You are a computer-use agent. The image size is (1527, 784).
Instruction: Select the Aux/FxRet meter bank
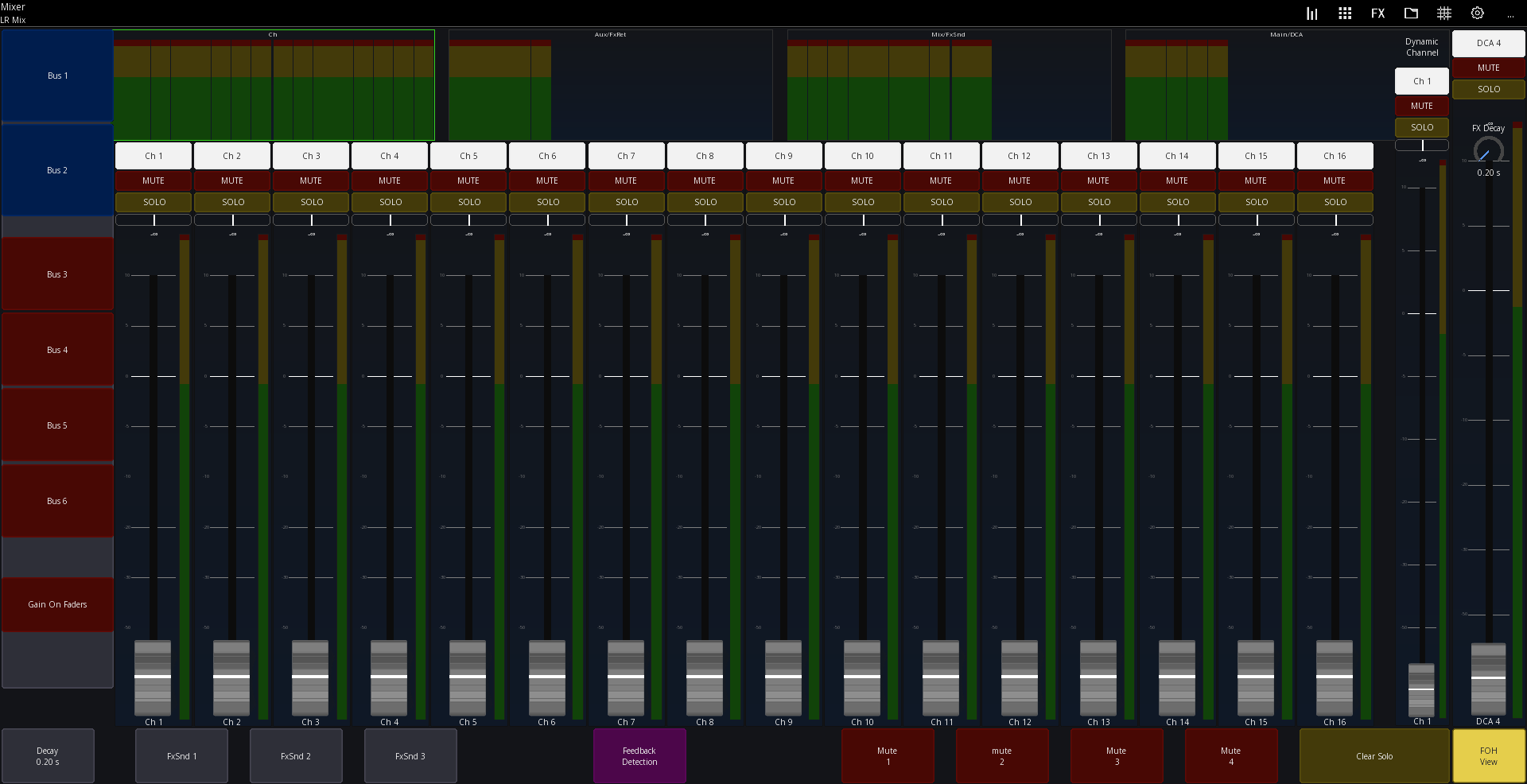610,85
